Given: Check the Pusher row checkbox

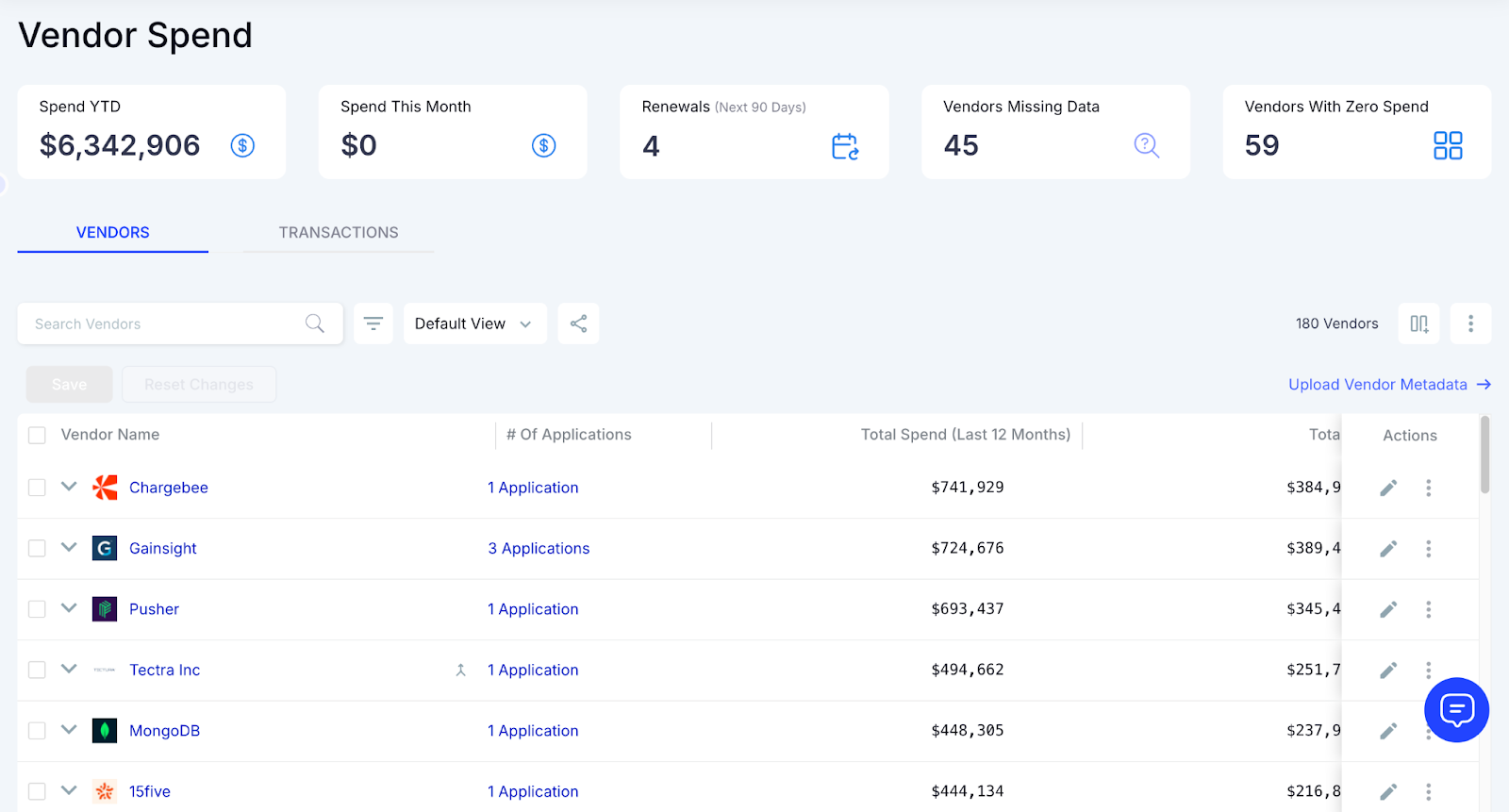Looking at the screenshot, I should (x=37, y=609).
